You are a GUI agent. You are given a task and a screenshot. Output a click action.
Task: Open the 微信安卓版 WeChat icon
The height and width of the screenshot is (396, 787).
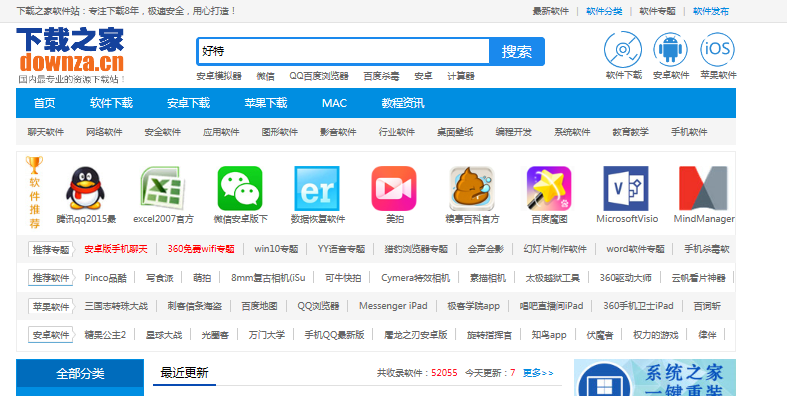(240, 188)
